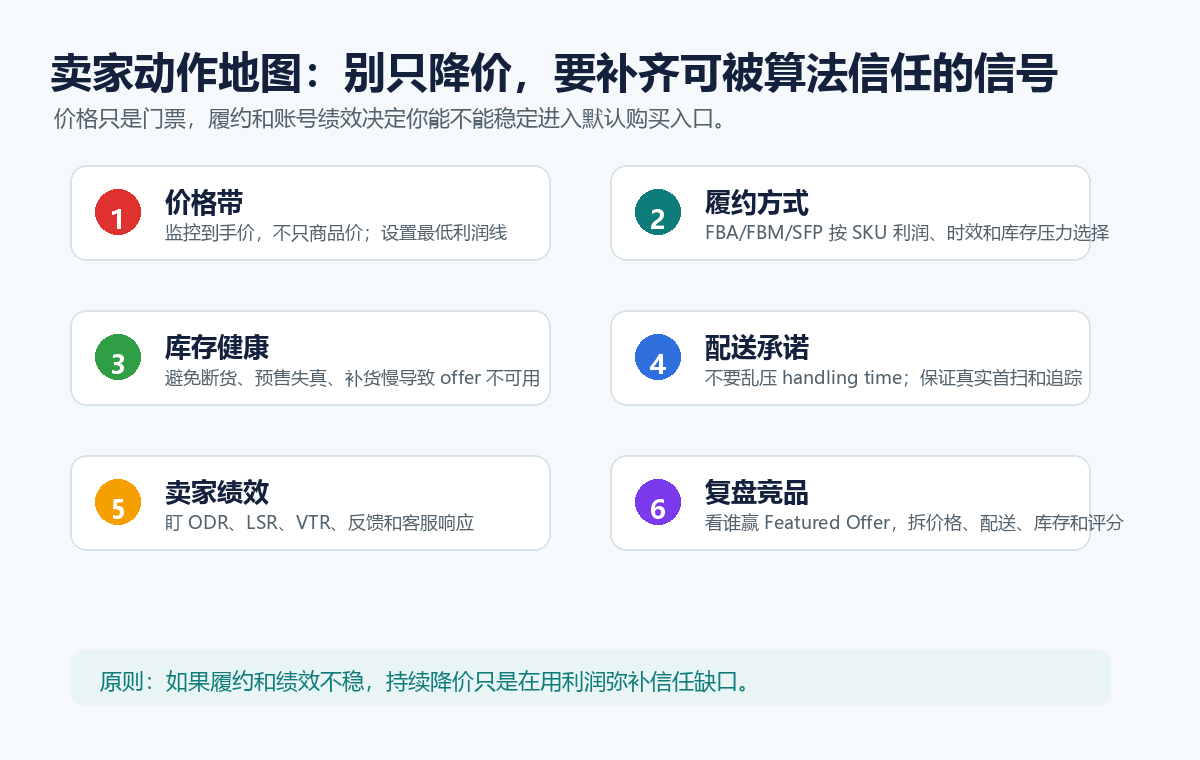Screen dimensions: 1200x760
Task: Select the line 盯 ODR、LSR、VTR、反馈和客服响应
Action: tap(319, 523)
